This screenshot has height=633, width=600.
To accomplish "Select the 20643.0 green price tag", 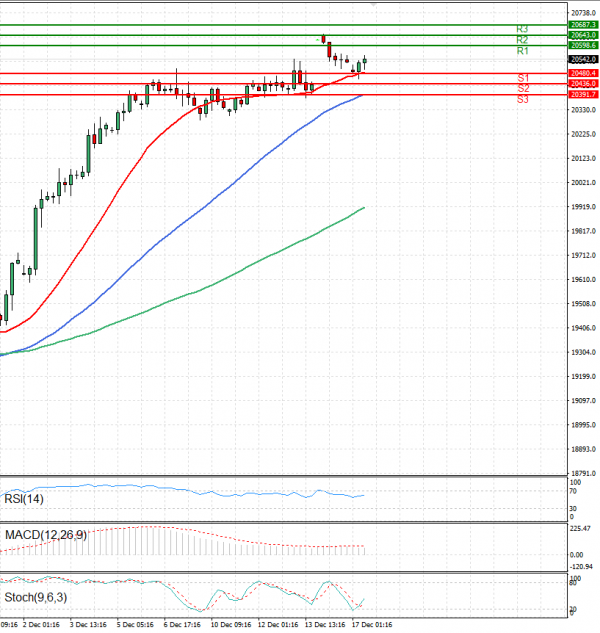I will coord(583,35).
